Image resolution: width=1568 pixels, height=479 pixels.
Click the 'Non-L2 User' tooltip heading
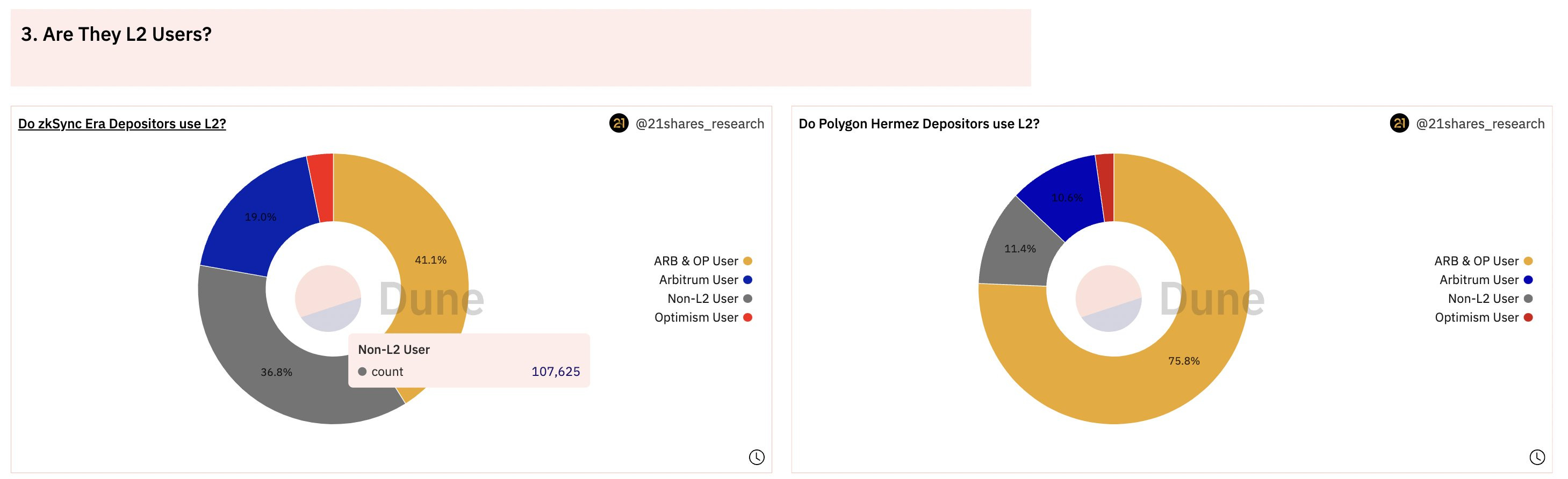(x=394, y=350)
